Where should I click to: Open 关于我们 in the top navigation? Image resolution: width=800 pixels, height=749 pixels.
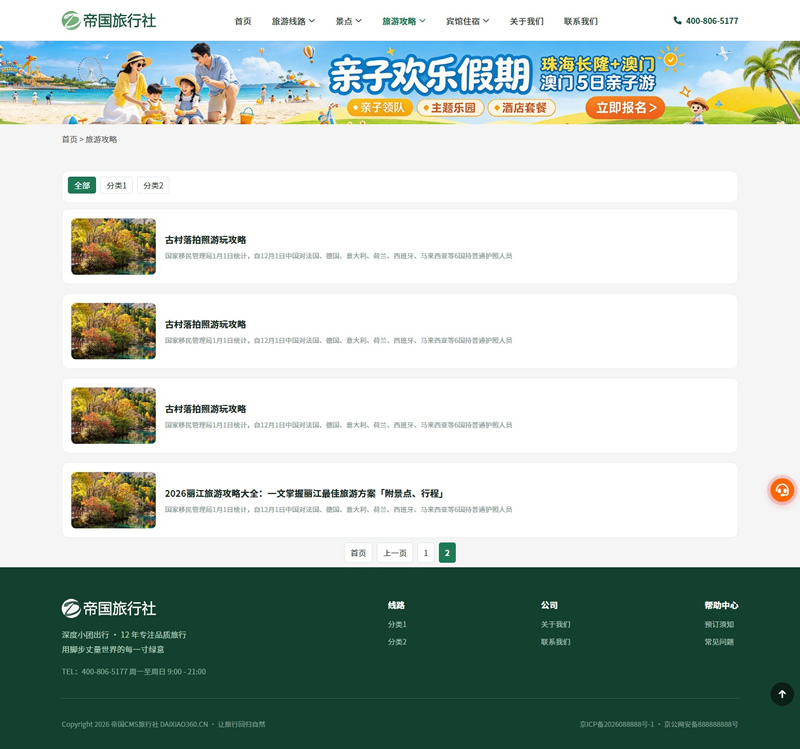(x=527, y=21)
